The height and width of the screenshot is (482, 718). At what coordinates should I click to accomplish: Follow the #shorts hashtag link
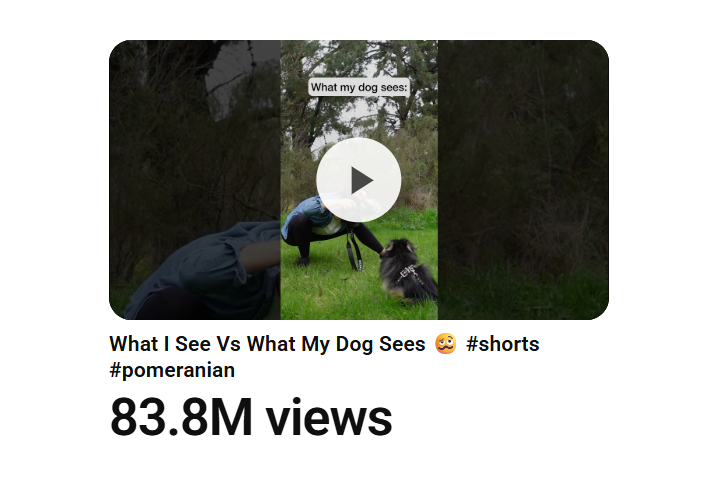[x=502, y=344]
